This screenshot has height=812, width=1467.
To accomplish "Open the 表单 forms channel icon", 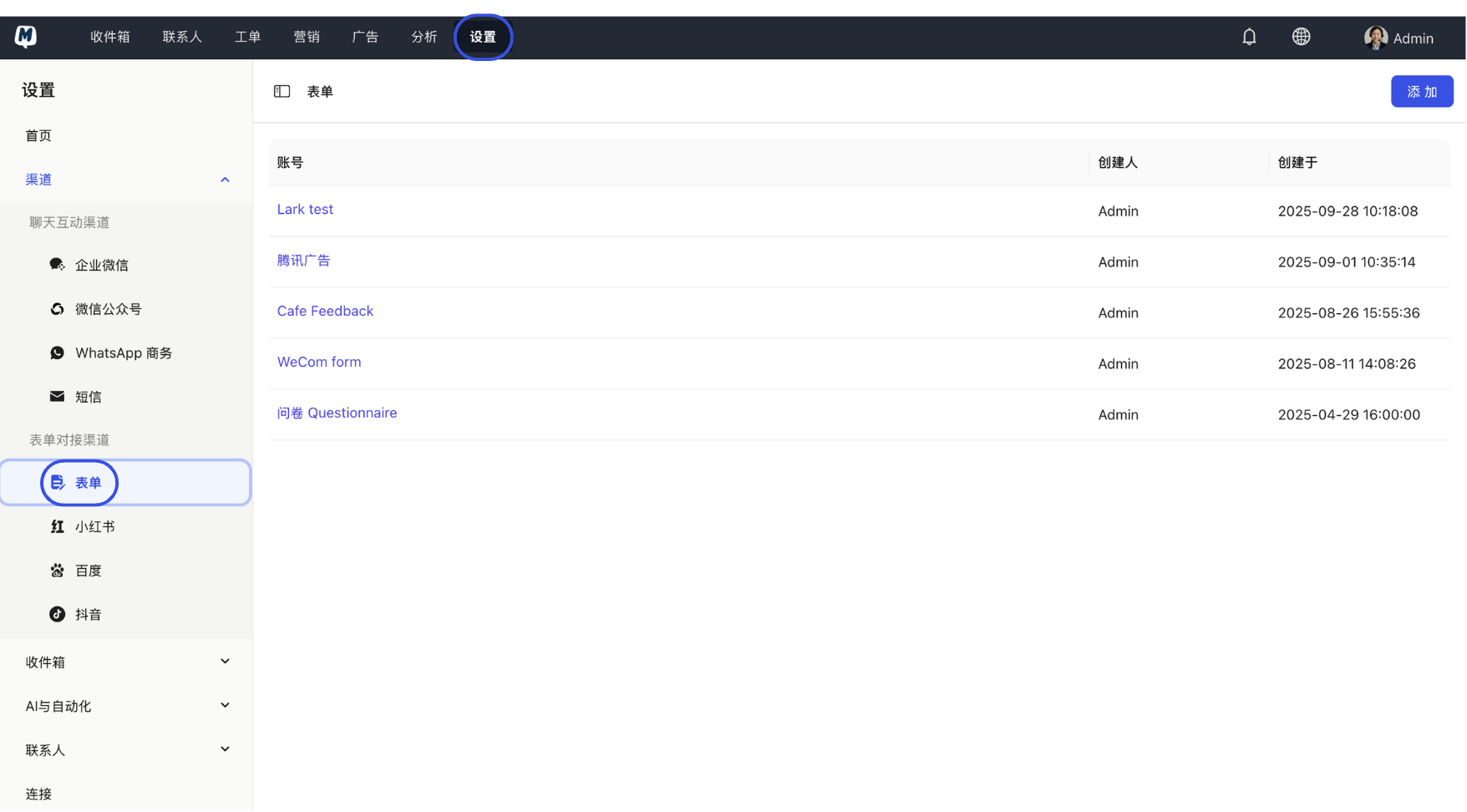I will (x=57, y=482).
